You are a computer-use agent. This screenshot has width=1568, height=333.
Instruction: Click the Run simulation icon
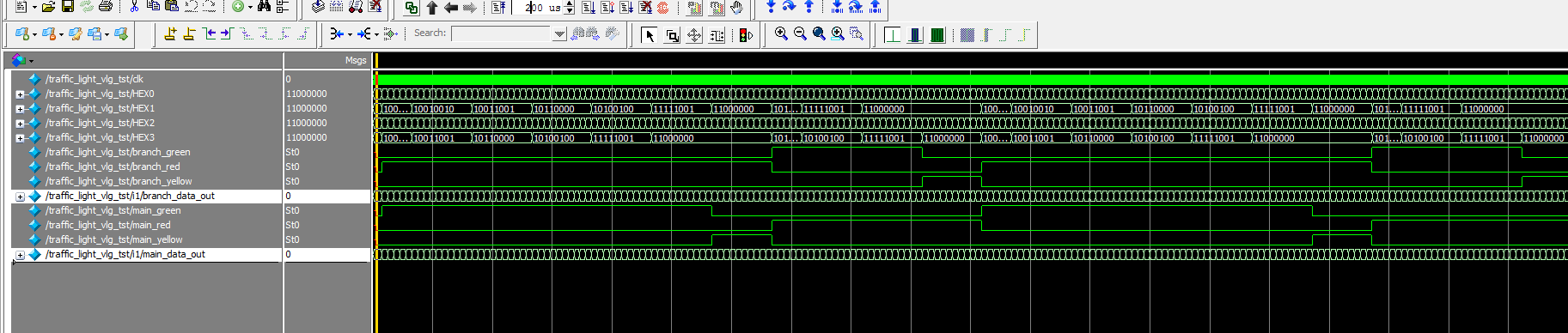[x=589, y=8]
